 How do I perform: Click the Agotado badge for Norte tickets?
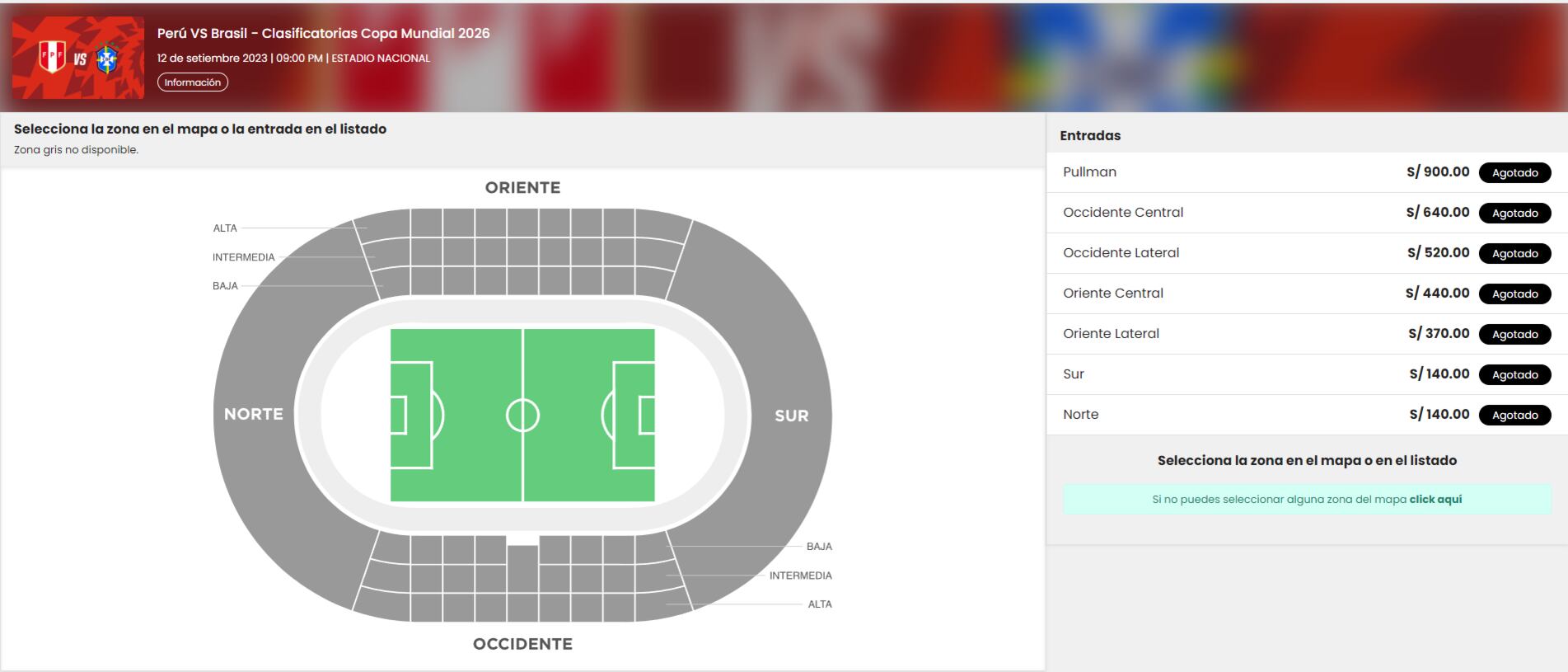click(x=1514, y=415)
